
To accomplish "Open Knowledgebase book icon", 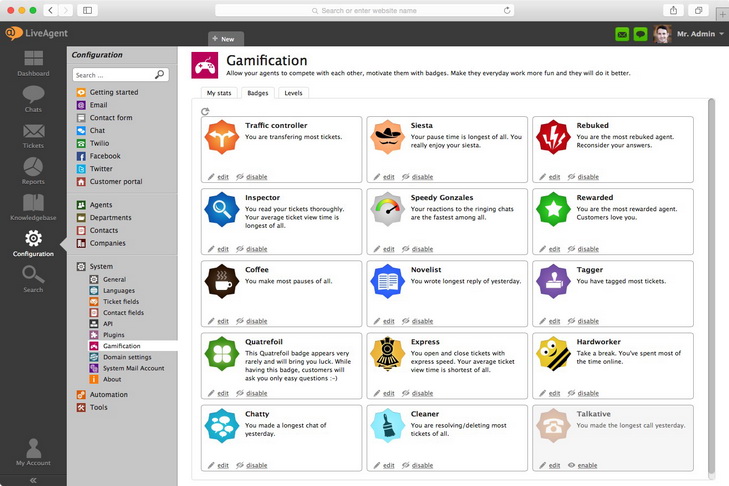I will pos(33,203).
